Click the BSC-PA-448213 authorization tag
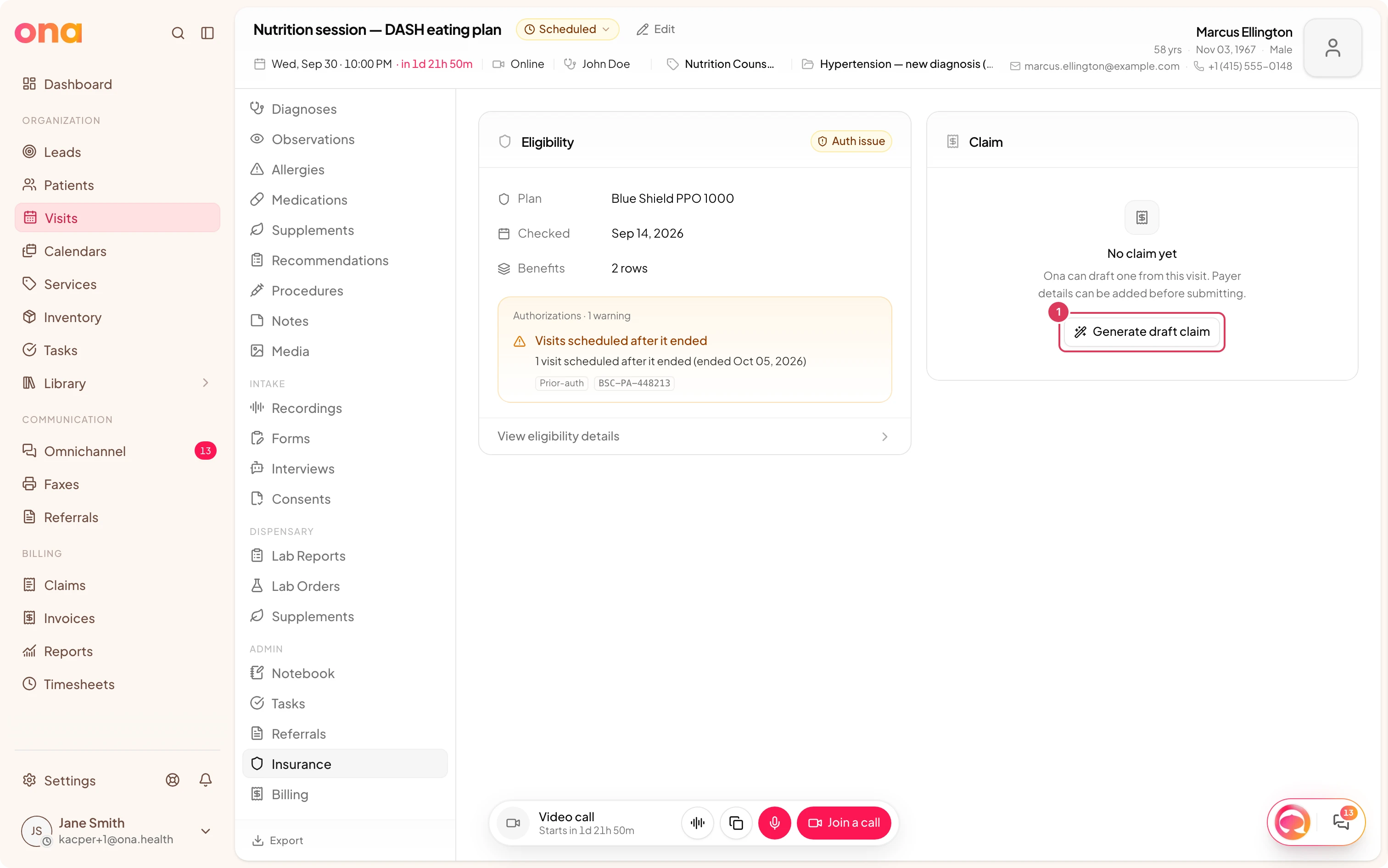The width and height of the screenshot is (1388, 868). tap(634, 383)
